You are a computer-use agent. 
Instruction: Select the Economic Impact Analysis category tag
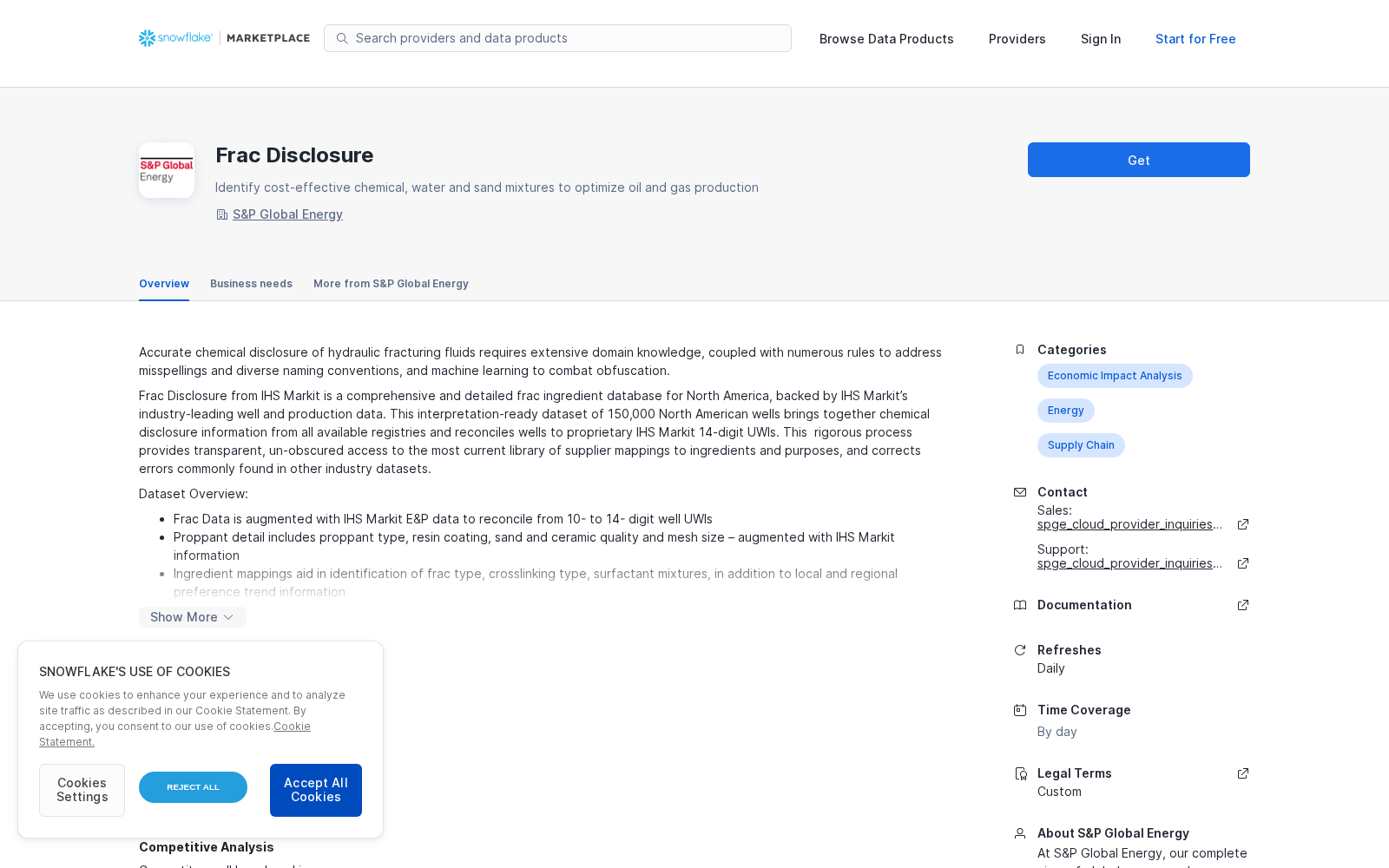pyautogui.click(x=1115, y=376)
